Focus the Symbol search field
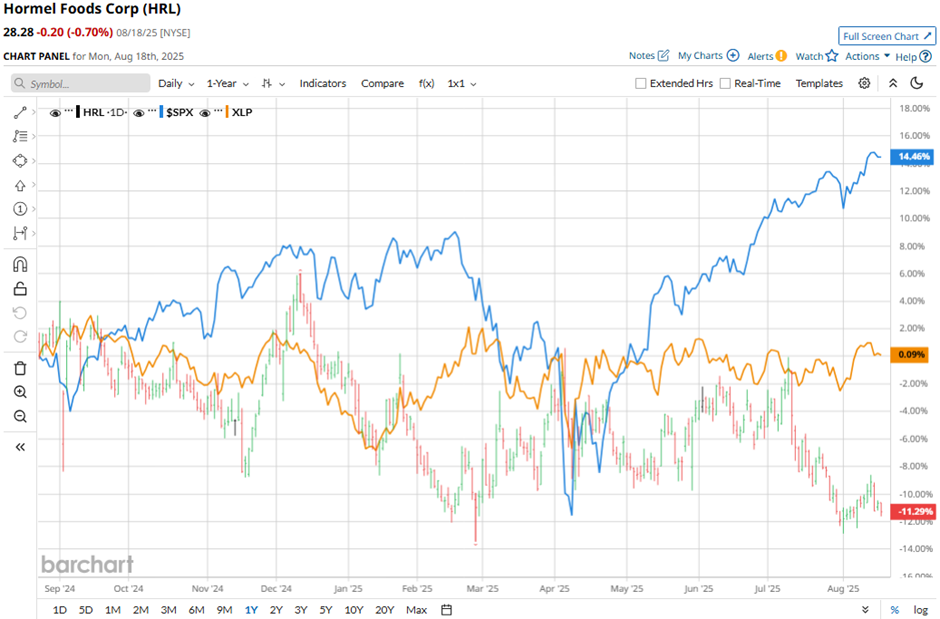 (80, 83)
